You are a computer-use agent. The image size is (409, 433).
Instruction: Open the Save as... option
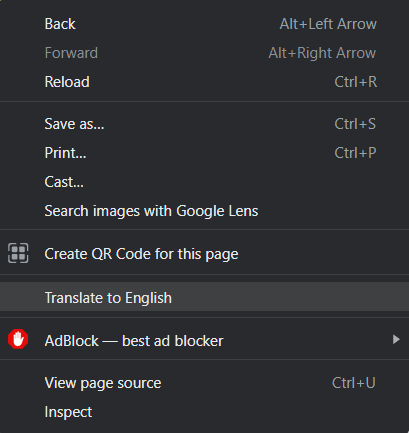pyautogui.click(x=204, y=124)
